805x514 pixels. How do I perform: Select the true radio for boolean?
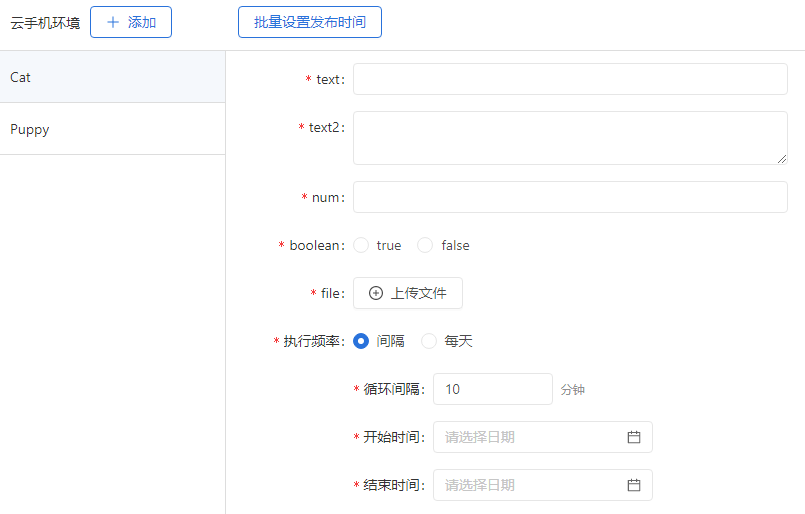[361, 245]
